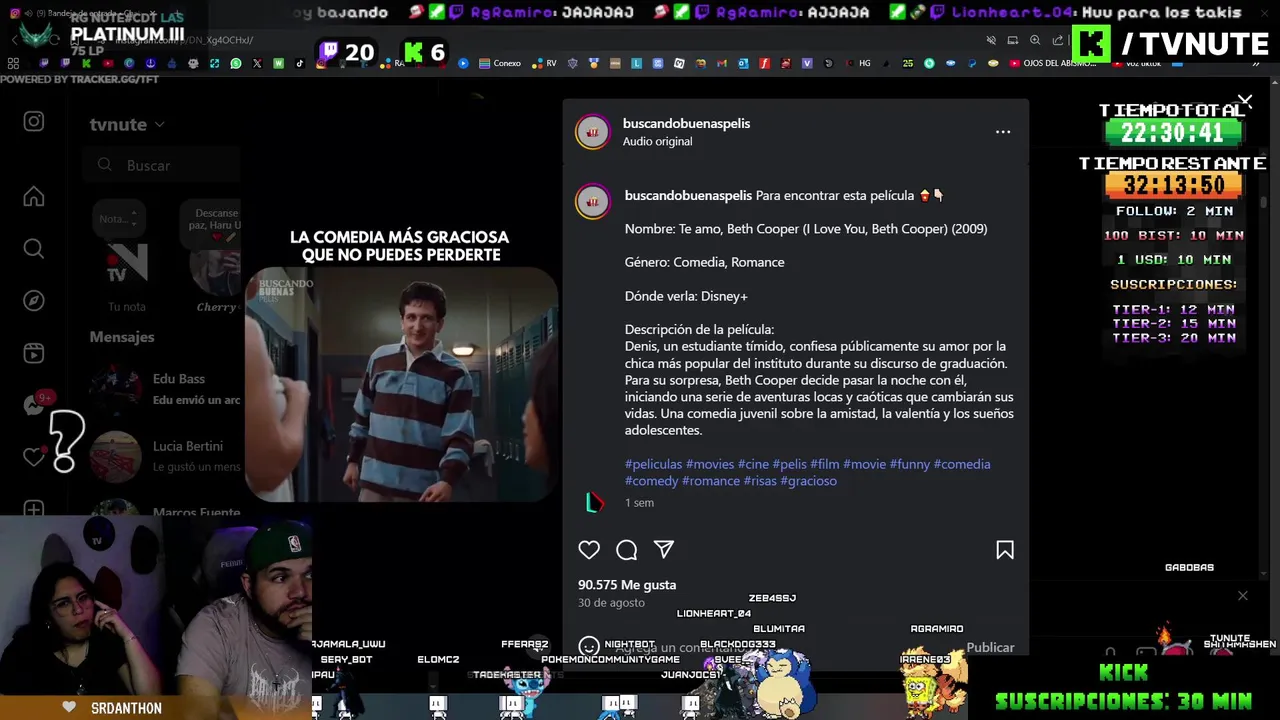The height and width of the screenshot is (720, 1280).
Task: Click the #romance hashtag
Action: [x=711, y=481]
